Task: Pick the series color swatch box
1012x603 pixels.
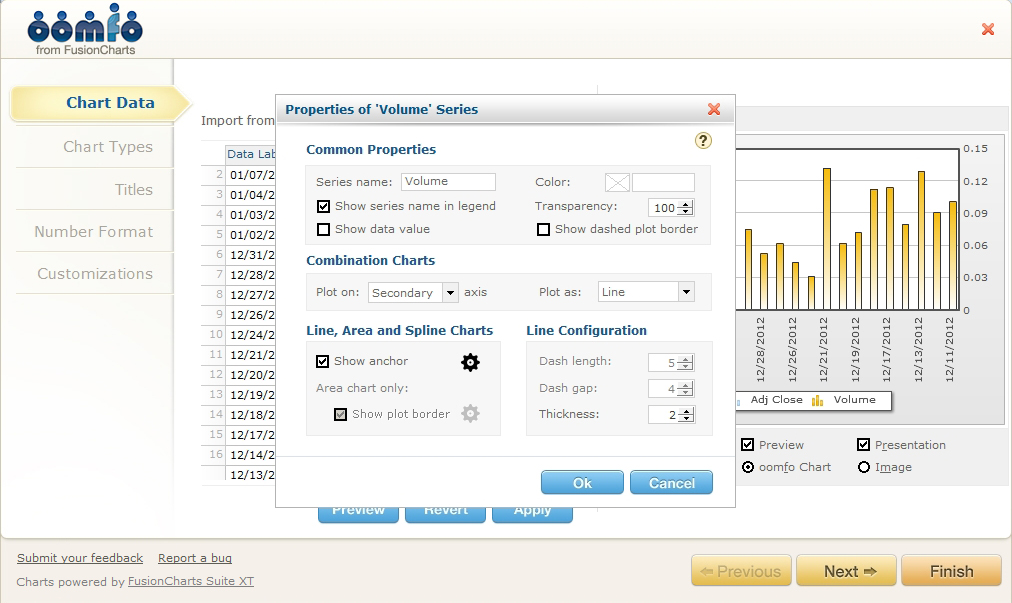Action: pos(663,182)
